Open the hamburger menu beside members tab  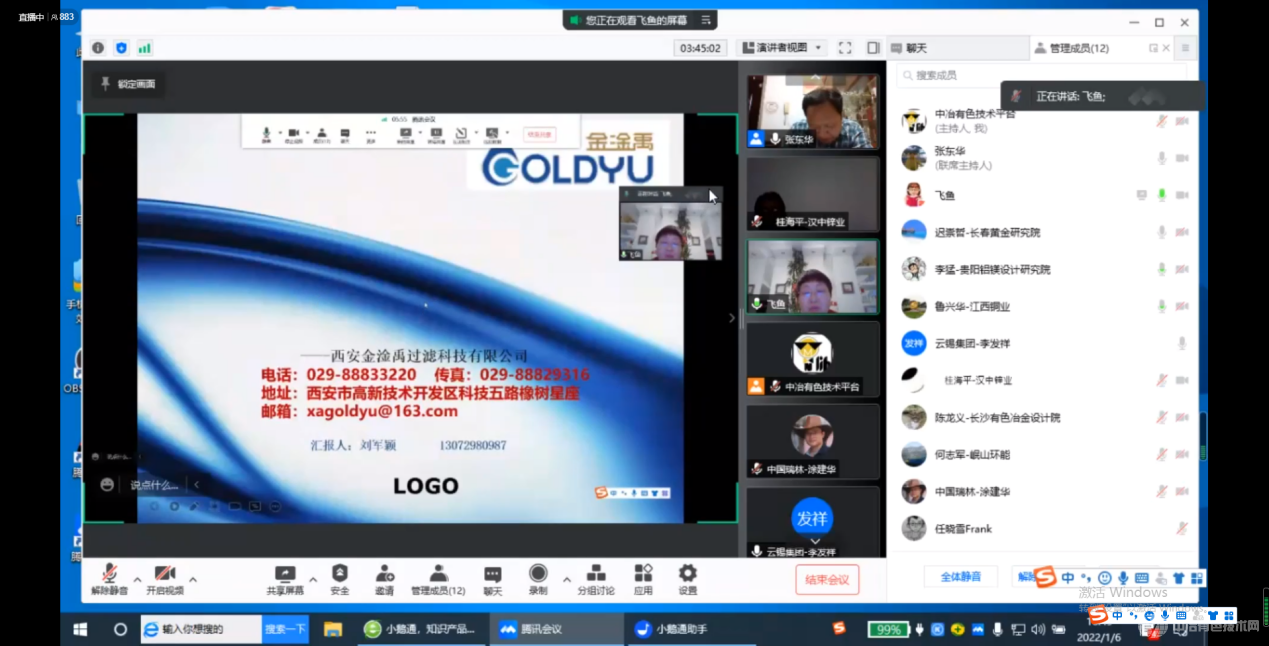tap(1186, 48)
